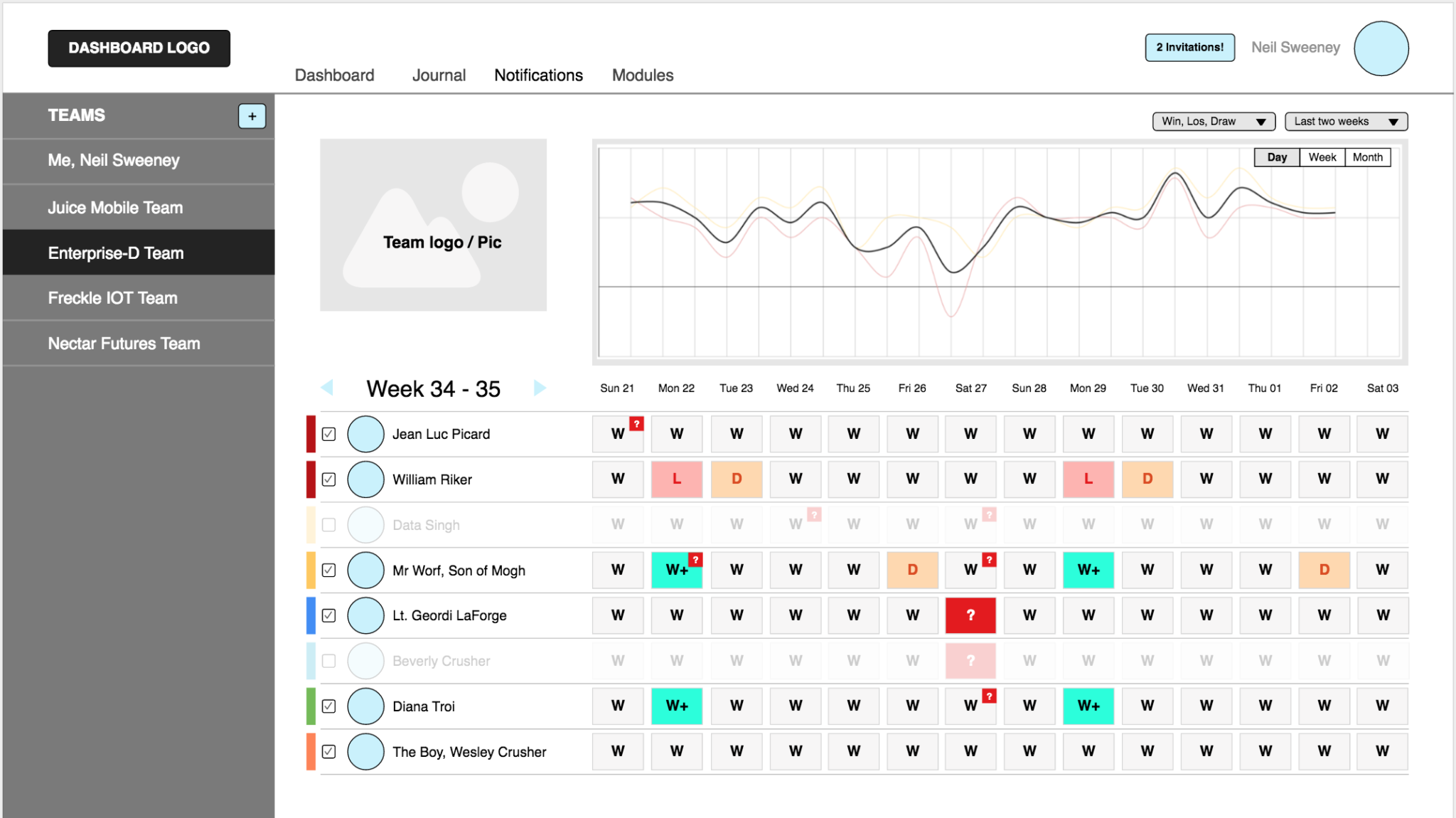Click the red question mark on Lt. Geordi LaForge Sat 27
The width and height of the screenshot is (1456, 818).
click(x=970, y=615)
